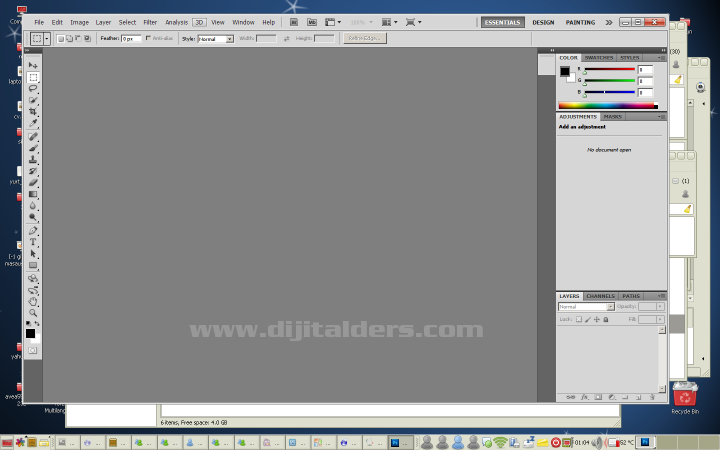Viewport: 720px width, 450px height.
Task: Switch to the Channels tab
Action: coord(600,296)
